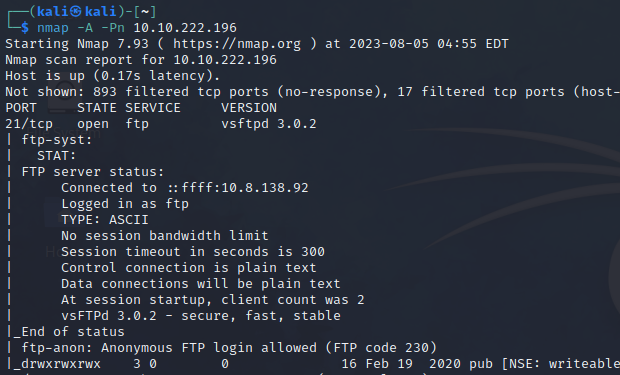Click the SERVICE column header
Screen dimensions: 620x375
coord(153,108)
